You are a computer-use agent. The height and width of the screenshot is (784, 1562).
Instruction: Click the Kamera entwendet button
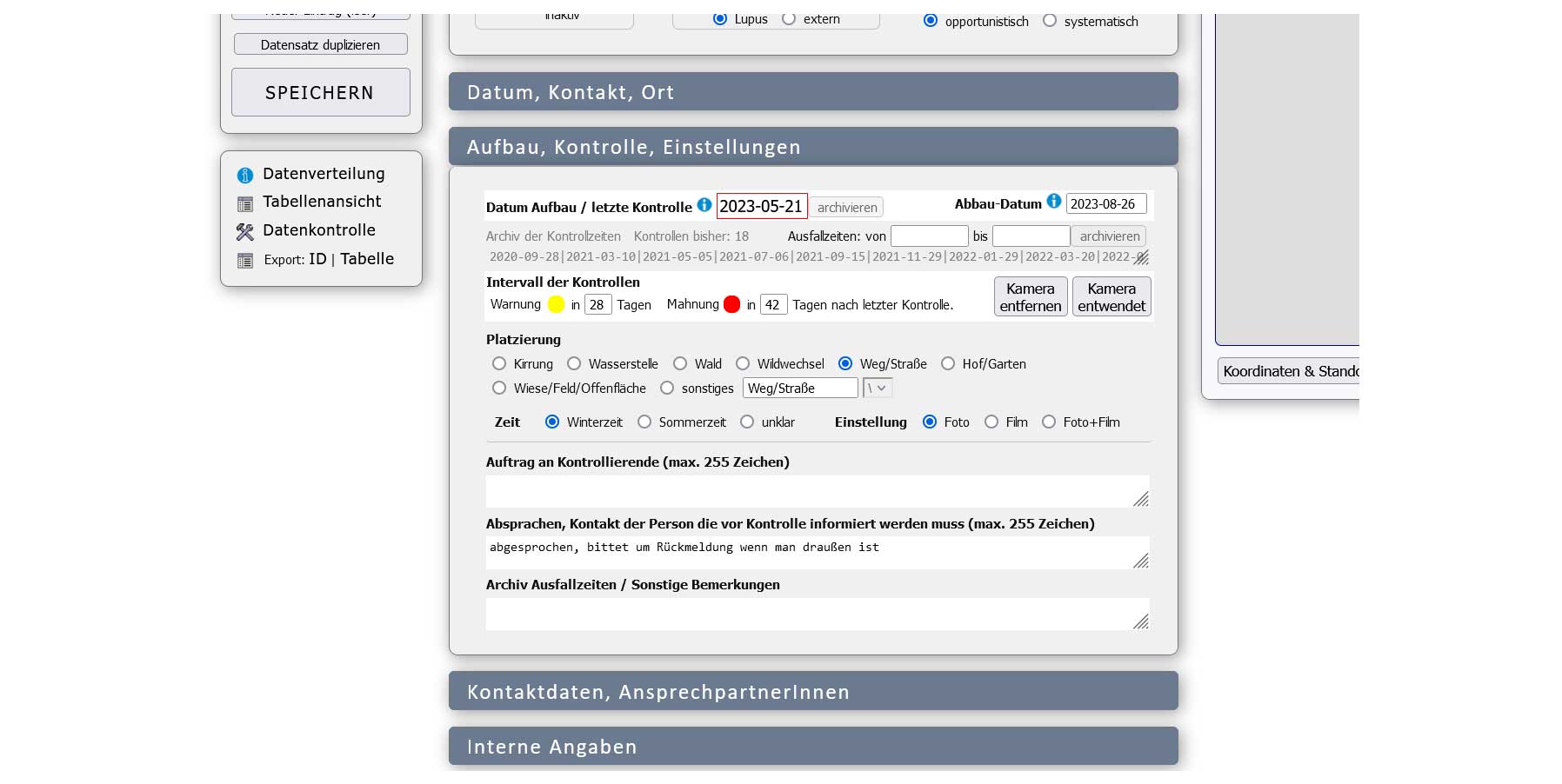coord(1111,297)
